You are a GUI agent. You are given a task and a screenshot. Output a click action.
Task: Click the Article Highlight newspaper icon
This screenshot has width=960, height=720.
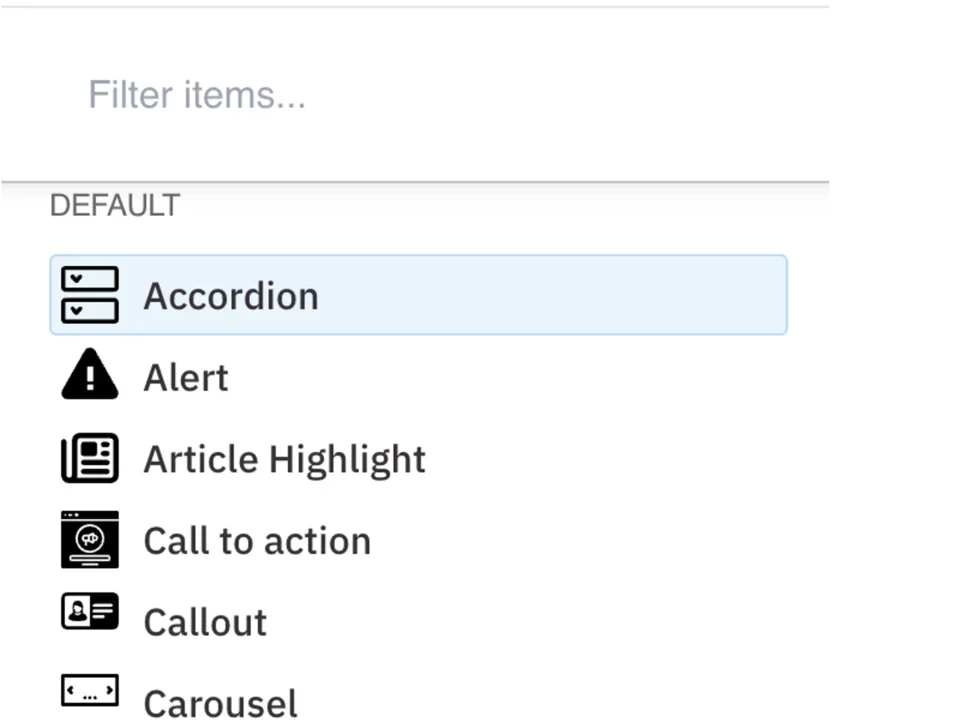[90, 457]
